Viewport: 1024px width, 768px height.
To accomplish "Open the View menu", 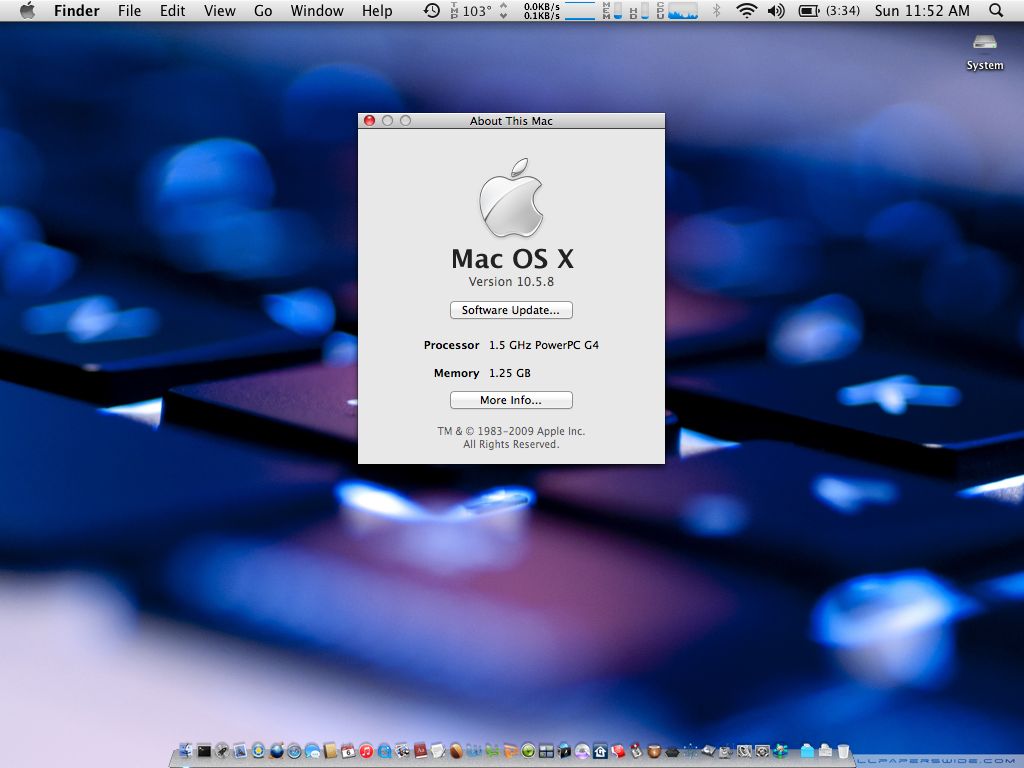I will pyautogui.click(x=219, y=10).
